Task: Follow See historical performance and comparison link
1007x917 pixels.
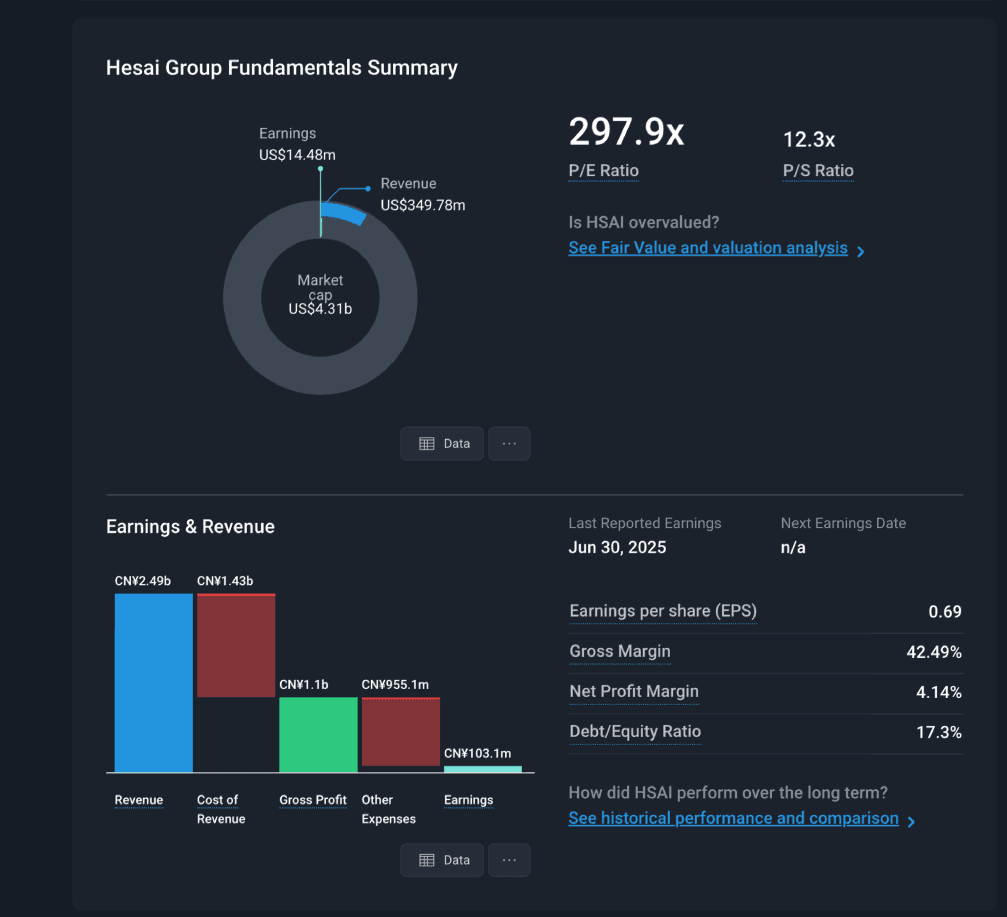Action: [x=733, y=818]
